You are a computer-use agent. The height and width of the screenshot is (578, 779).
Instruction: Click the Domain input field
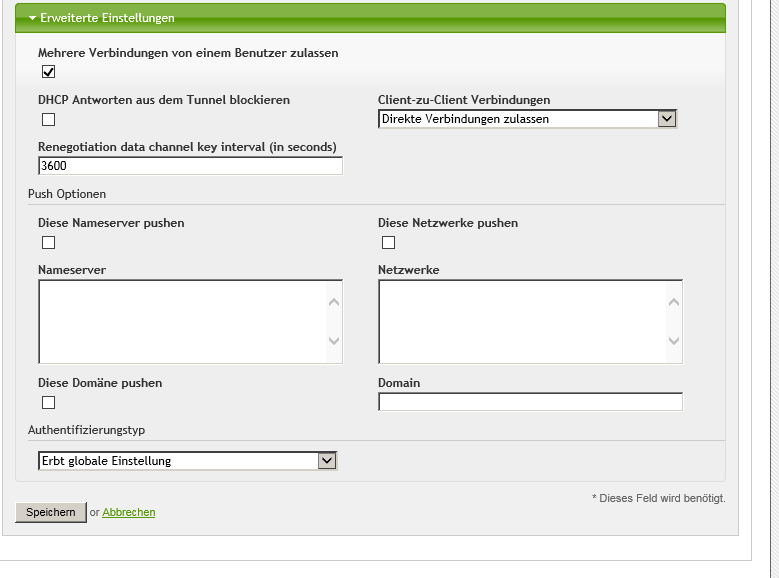(x=530, y=402)
